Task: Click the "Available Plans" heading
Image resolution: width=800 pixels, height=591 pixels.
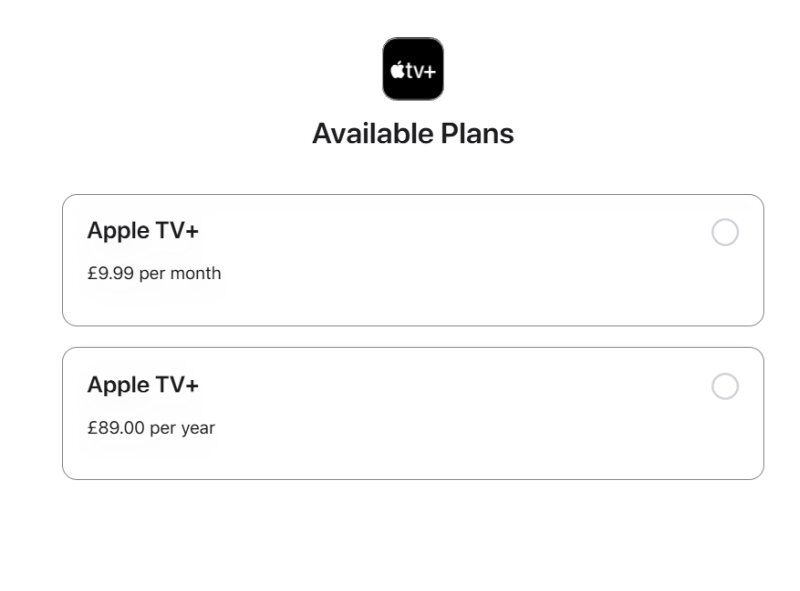Action: [x=412, y=133]
